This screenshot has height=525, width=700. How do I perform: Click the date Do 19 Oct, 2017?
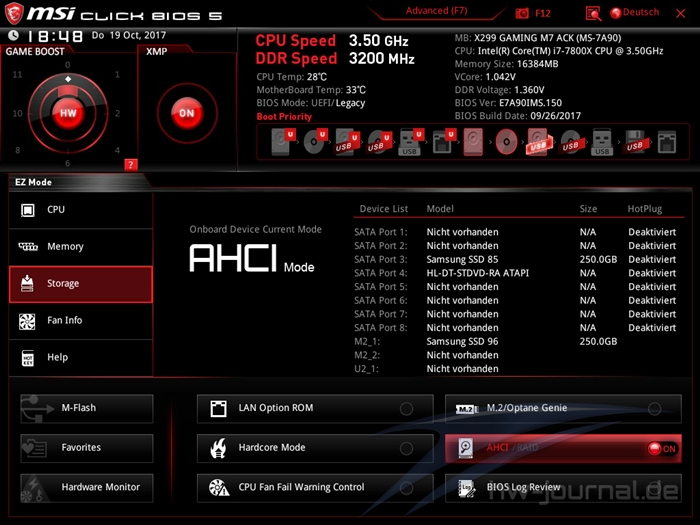(129, 35)
